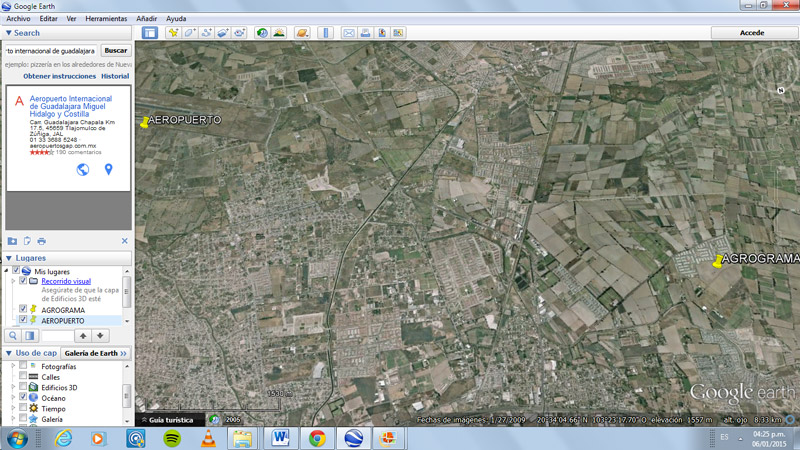Print the current map view
Image resolution: width=800 pixels, height=450 pixels.
365,33
